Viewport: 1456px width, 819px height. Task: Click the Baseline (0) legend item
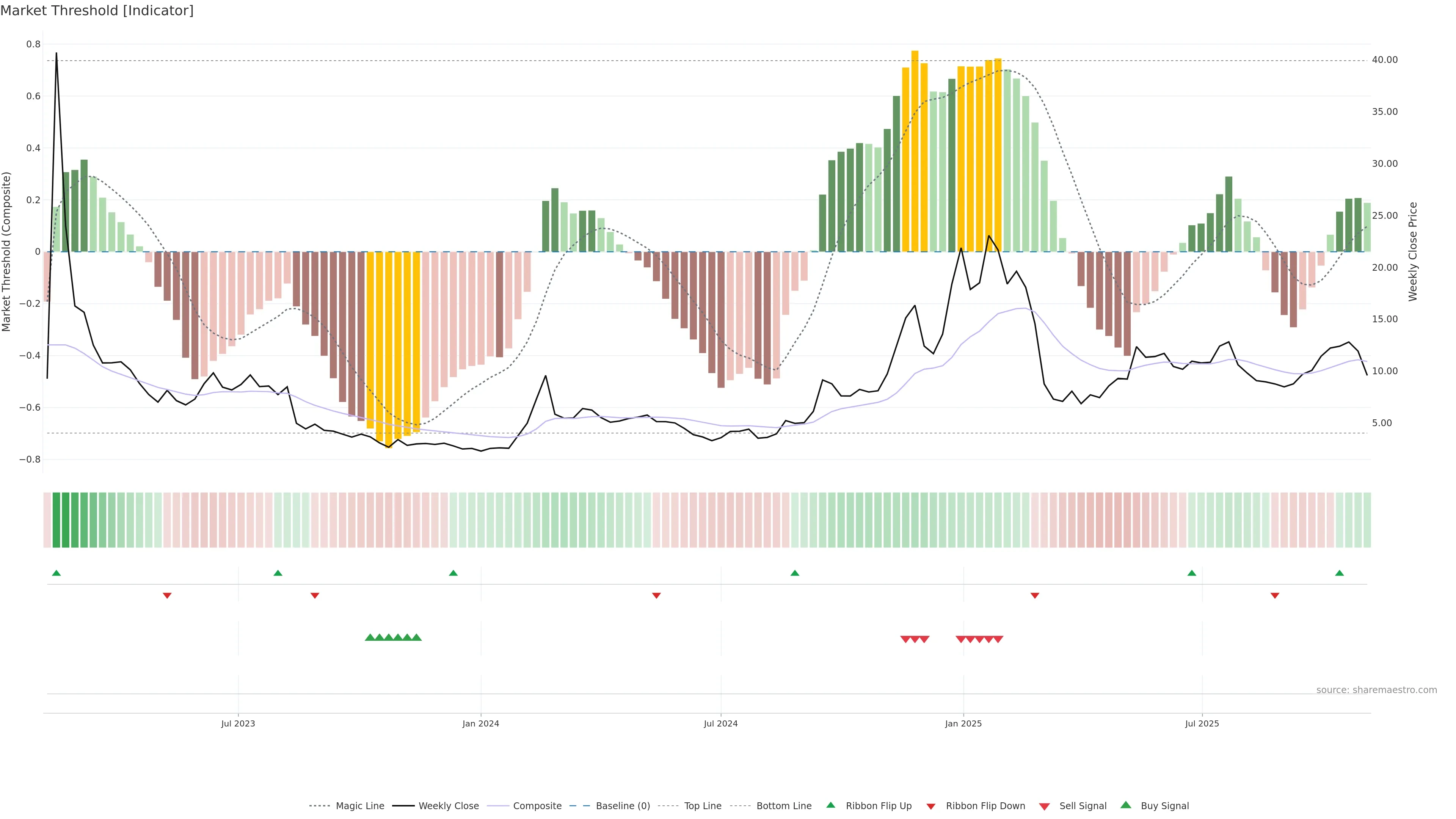click(x=623, y=806)
